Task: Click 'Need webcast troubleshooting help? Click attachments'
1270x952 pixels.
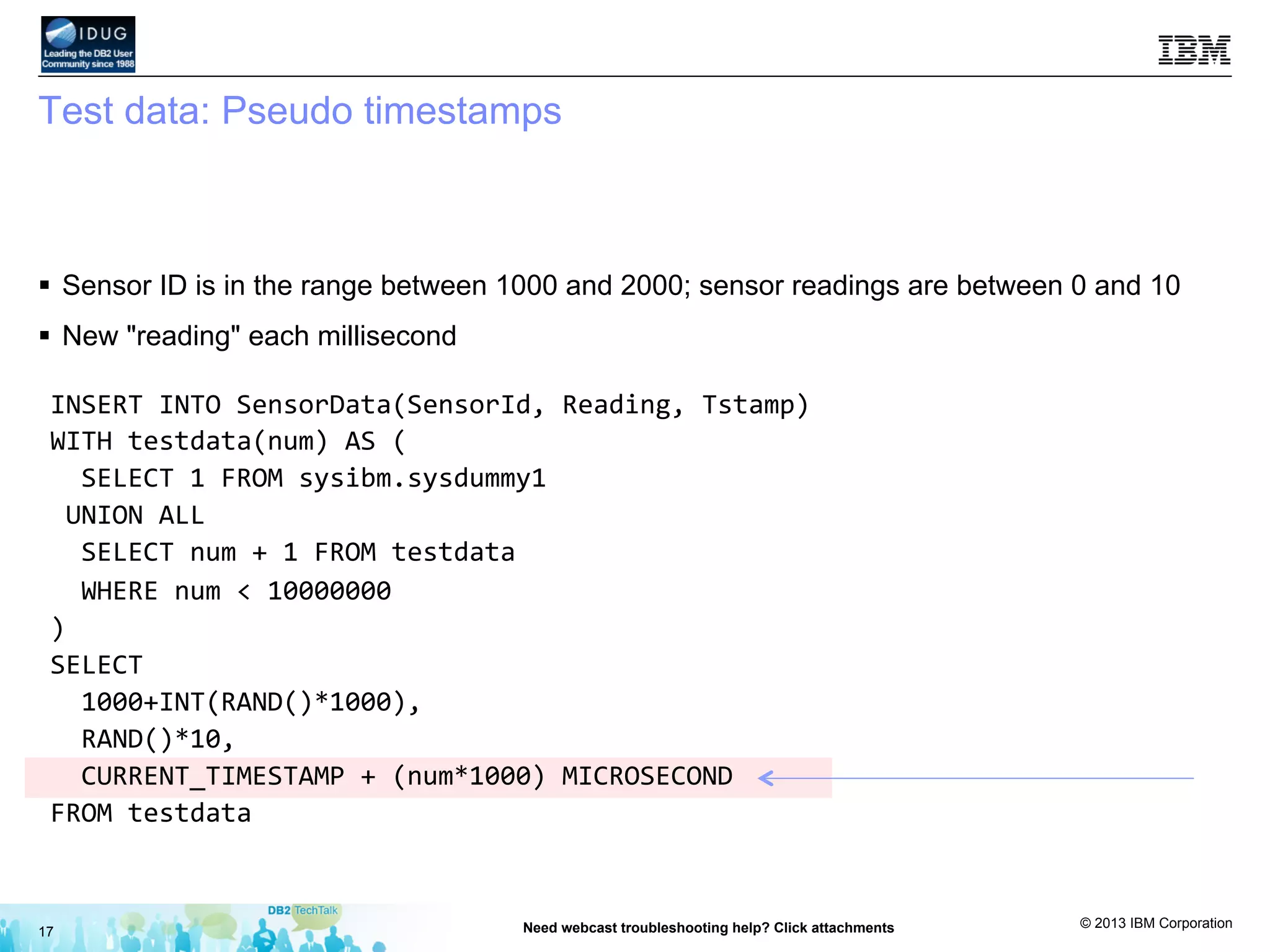Action: pyautogui.click(x=708, y=928)
